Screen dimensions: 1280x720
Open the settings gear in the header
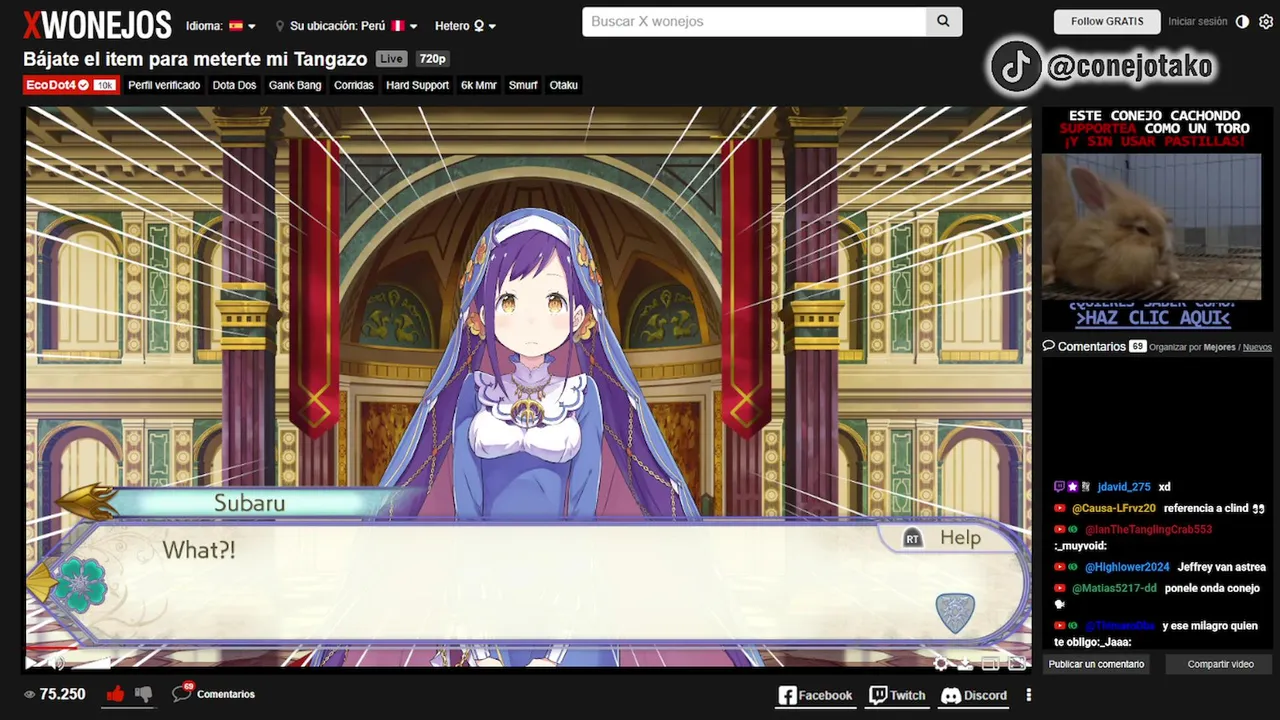(x=1266, y=22)
